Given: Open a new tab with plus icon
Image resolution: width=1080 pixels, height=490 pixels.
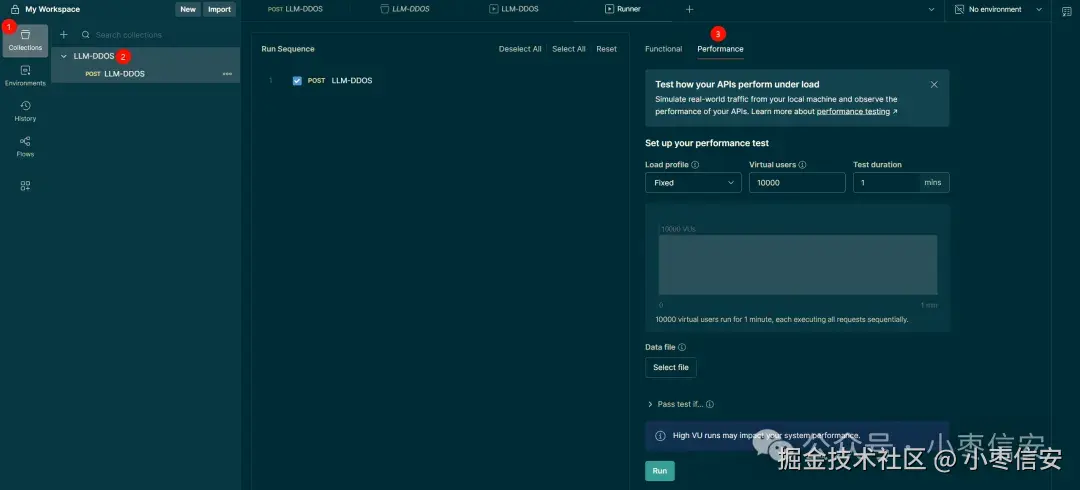Looking at the screenshot, I should (689, 10).
